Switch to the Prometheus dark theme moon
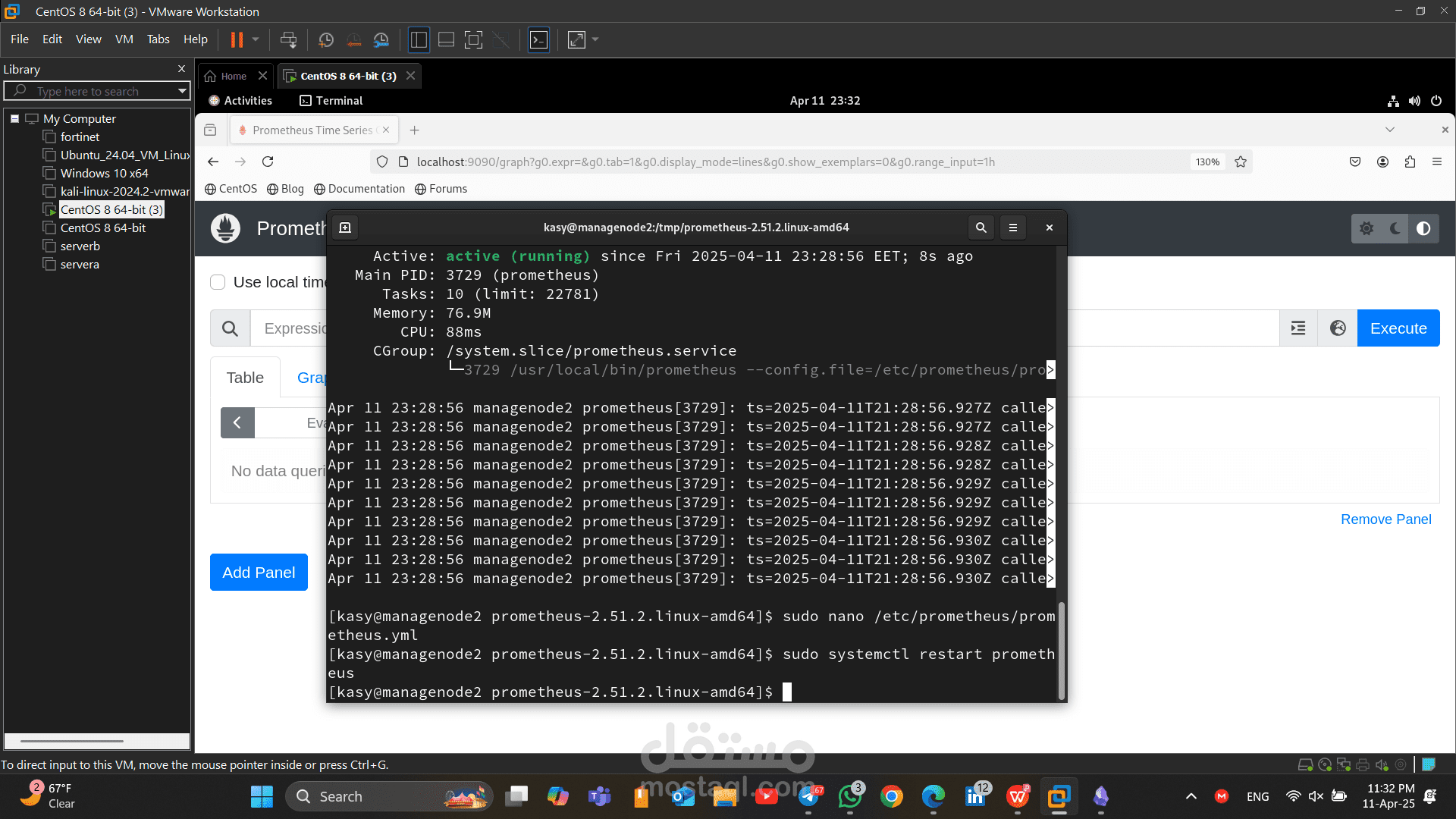Image resolution: width=1456 pixels, height=819 pixels. point(1395,228)
